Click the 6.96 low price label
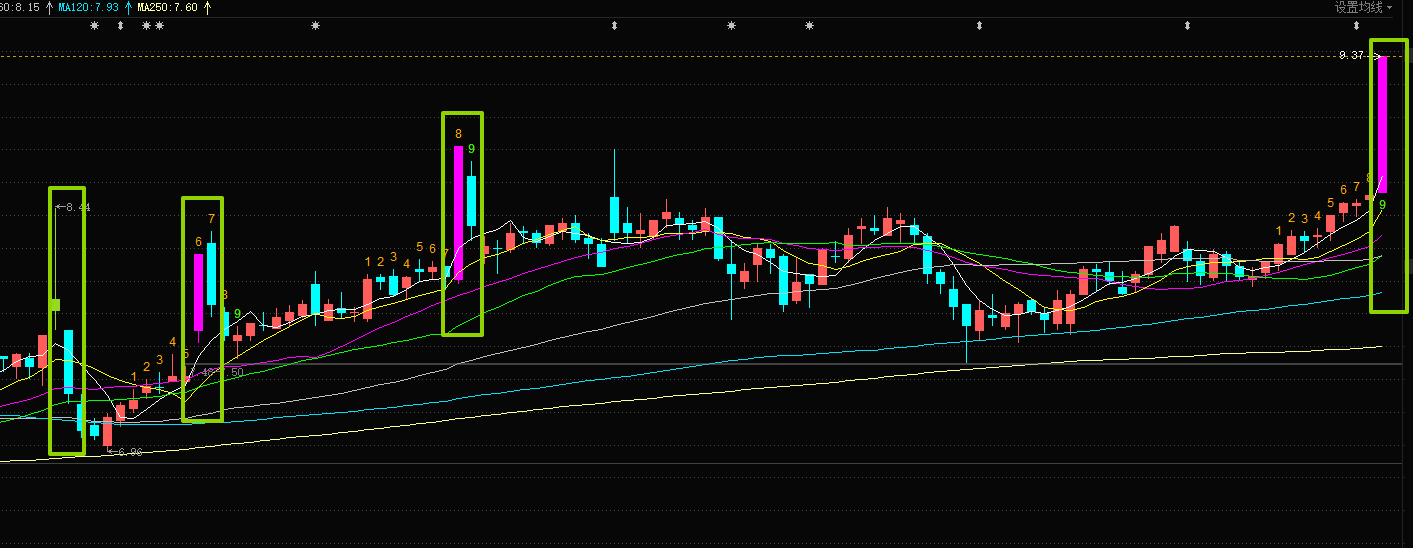This screenshot has height=548, width=1413. click(x=130, y=453)
